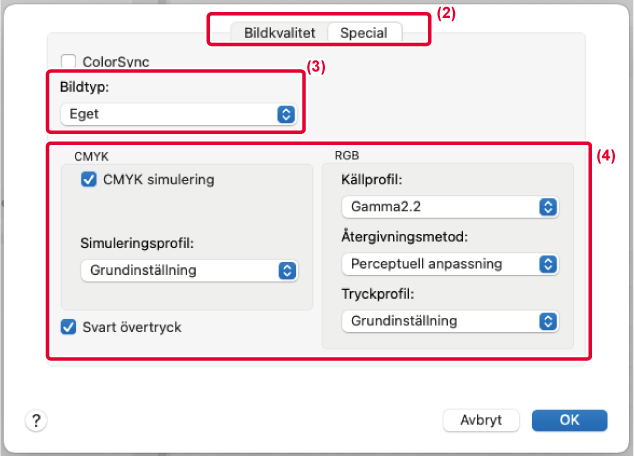The width and height of the screenshot is (634, 456).
Task: Toggle the Svart övertryck checkbox
Action: click(68, 326)
